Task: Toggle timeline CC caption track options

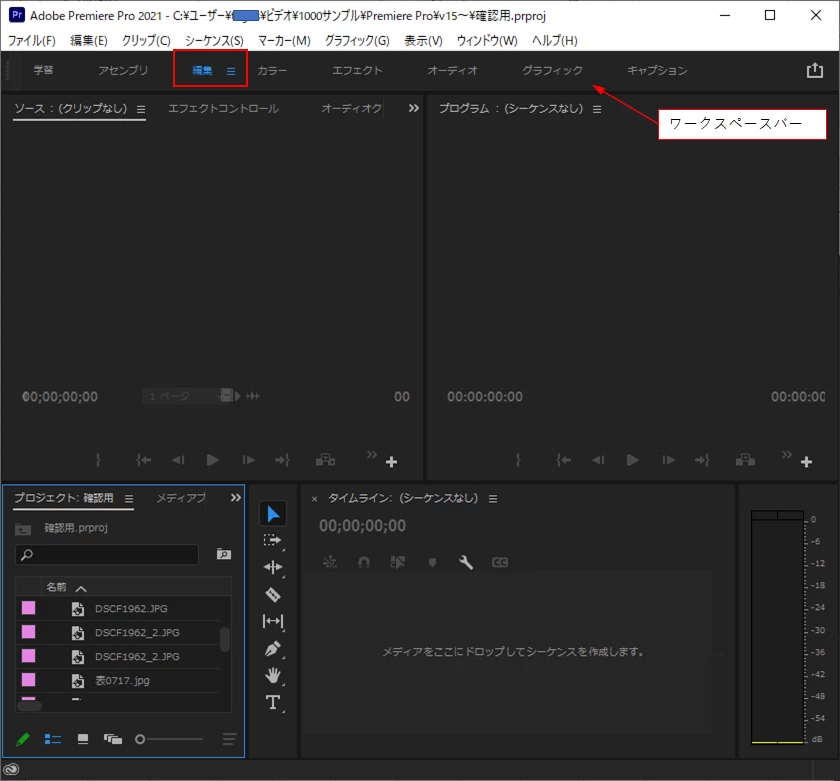Action: (x=500, y=562)
